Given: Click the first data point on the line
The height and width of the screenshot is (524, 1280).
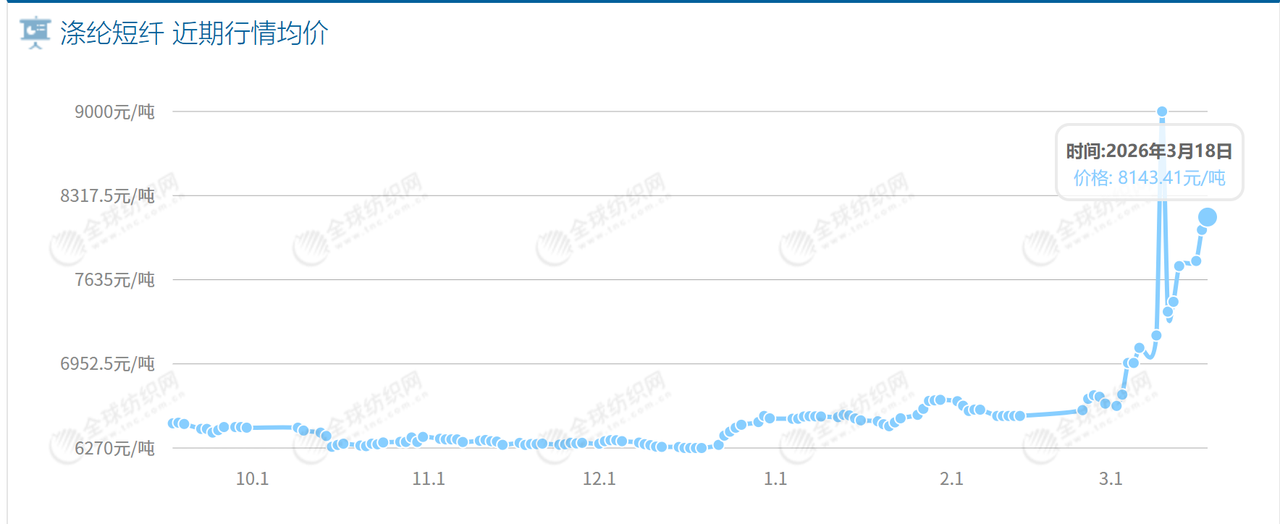Looking at the screenshot, I should pos(173,424).
